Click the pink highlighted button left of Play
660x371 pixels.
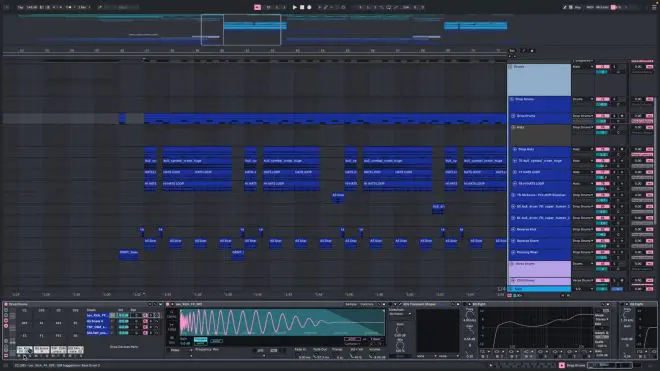(257, 7)
